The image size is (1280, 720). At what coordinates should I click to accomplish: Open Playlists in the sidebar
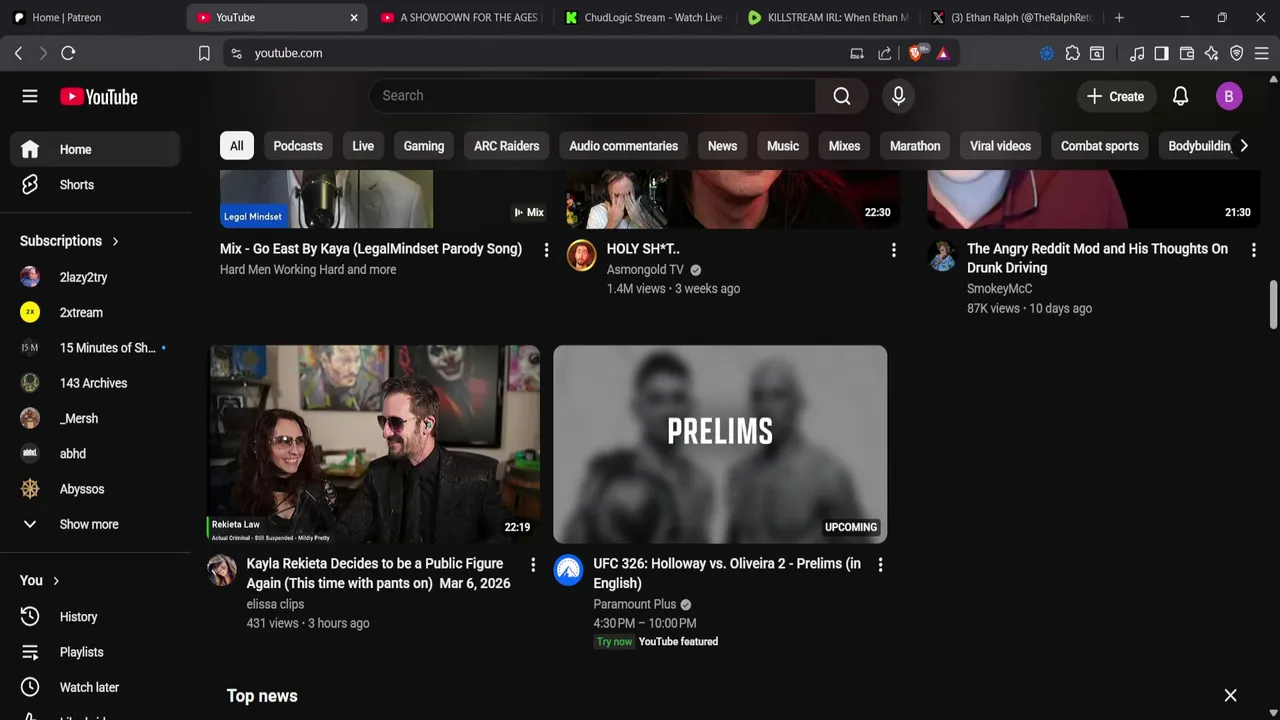click(95, 652)
